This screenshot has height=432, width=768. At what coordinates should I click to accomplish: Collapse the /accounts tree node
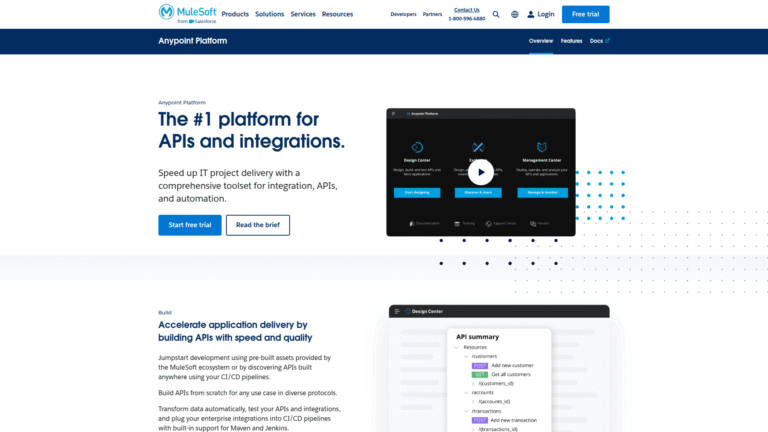coord(466,393)
